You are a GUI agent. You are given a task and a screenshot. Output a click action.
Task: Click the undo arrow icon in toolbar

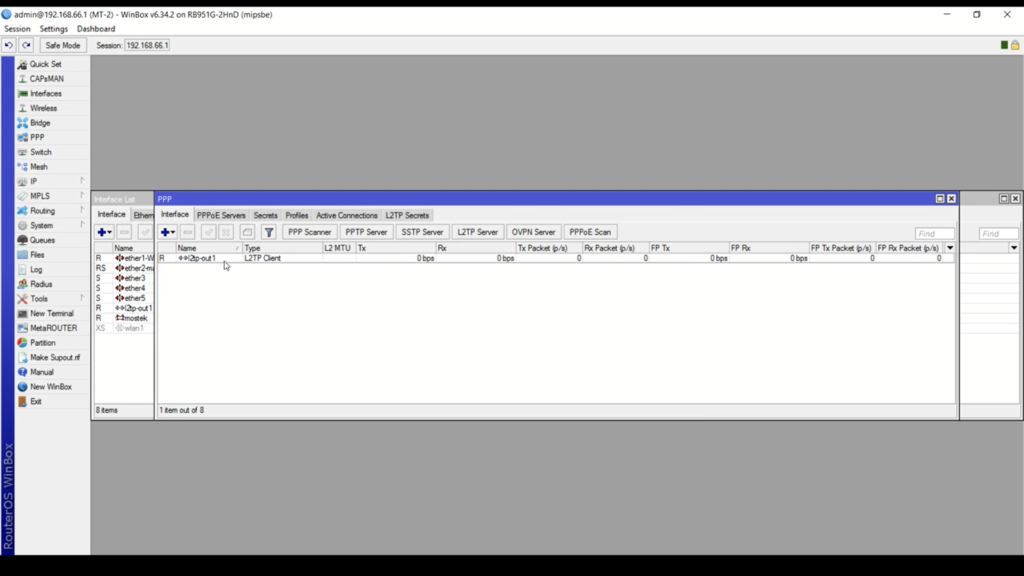[x=10, y=45]
